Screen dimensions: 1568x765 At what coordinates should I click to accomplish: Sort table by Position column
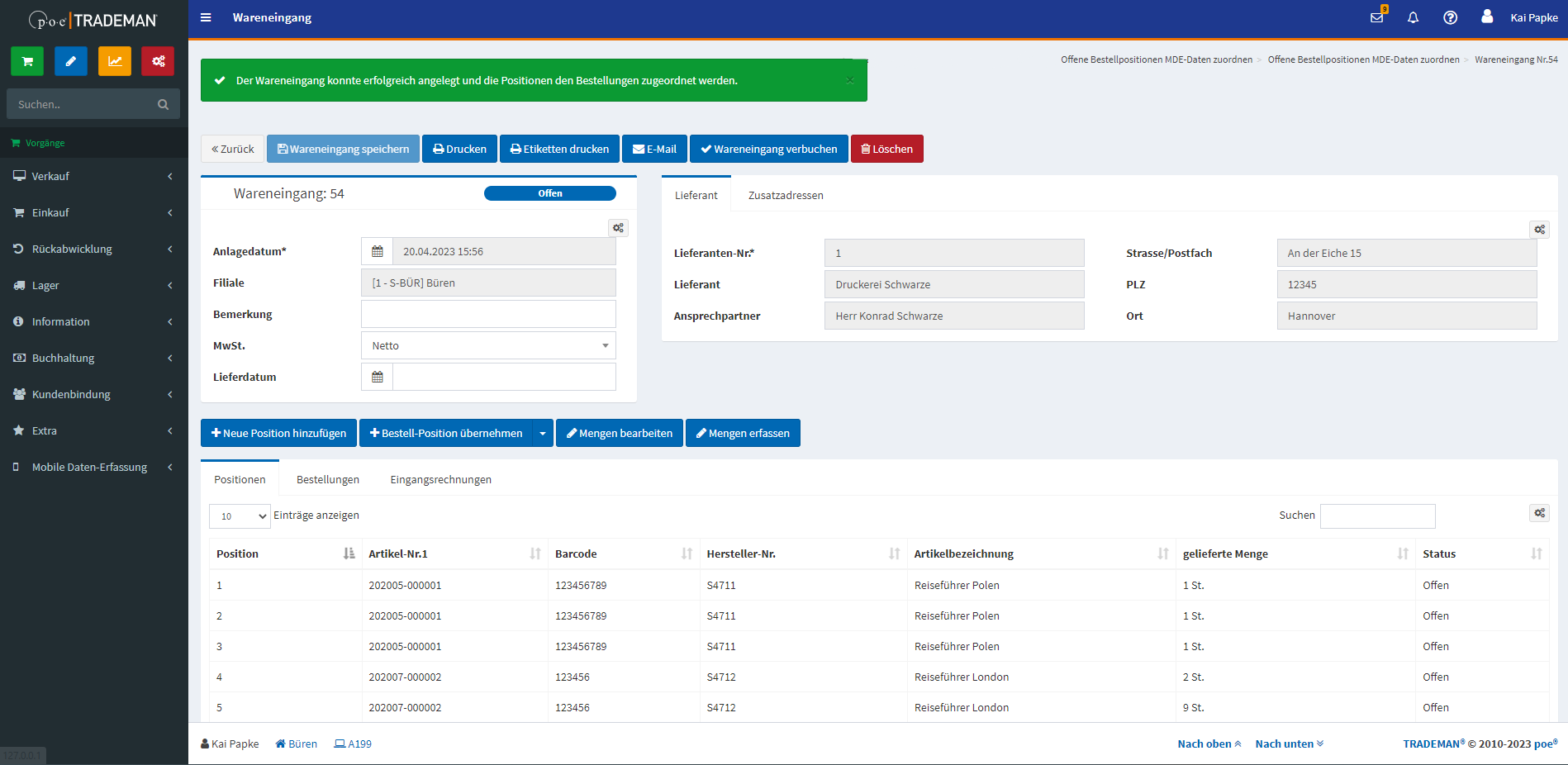(349, 554)
